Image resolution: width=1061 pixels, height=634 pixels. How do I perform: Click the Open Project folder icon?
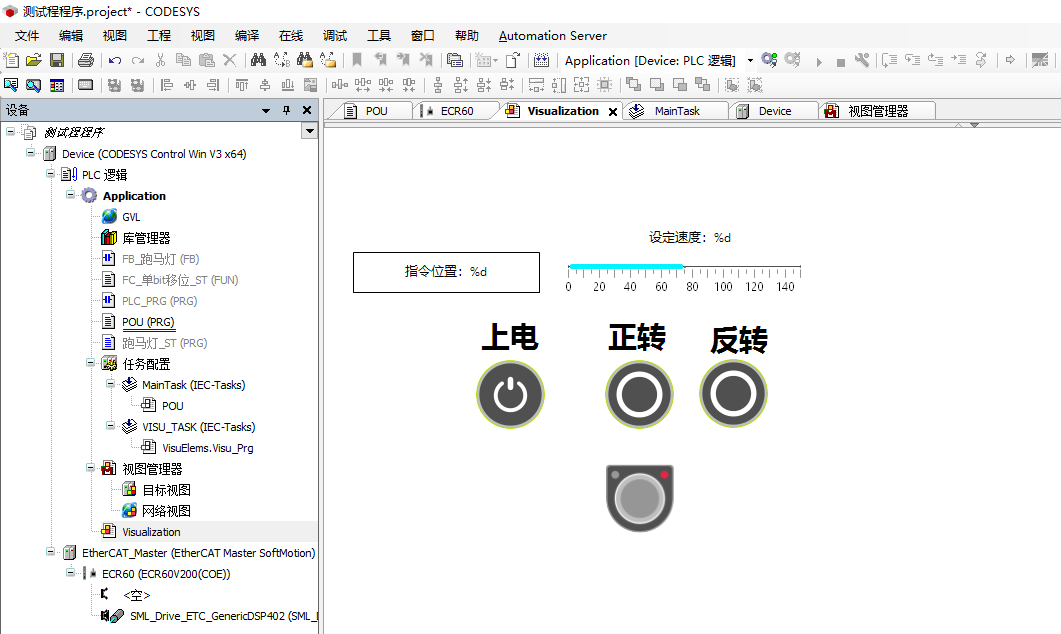coord(34,60)
